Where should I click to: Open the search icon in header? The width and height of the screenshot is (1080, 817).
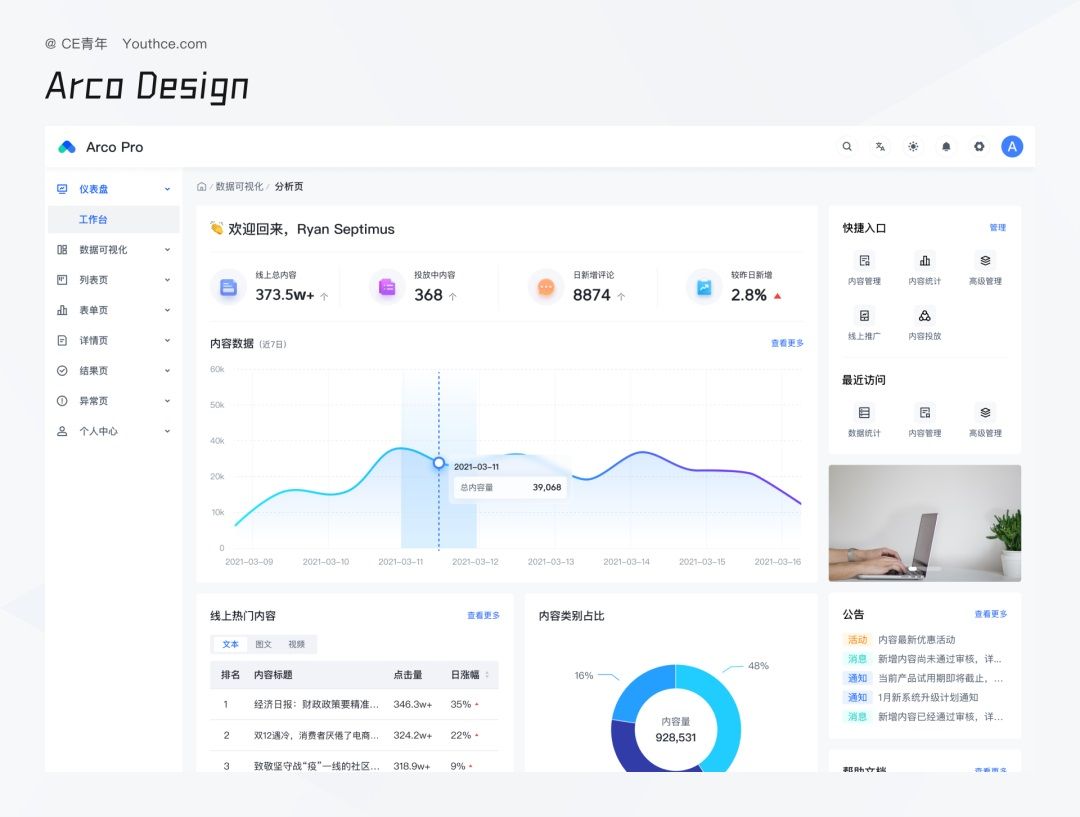tap(847, 147)
